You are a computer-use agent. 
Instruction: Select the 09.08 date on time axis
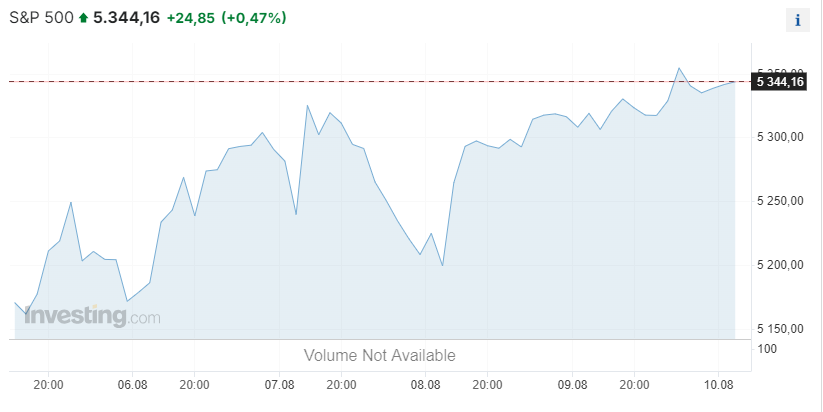pyautogui.click(x=572, y=385)
